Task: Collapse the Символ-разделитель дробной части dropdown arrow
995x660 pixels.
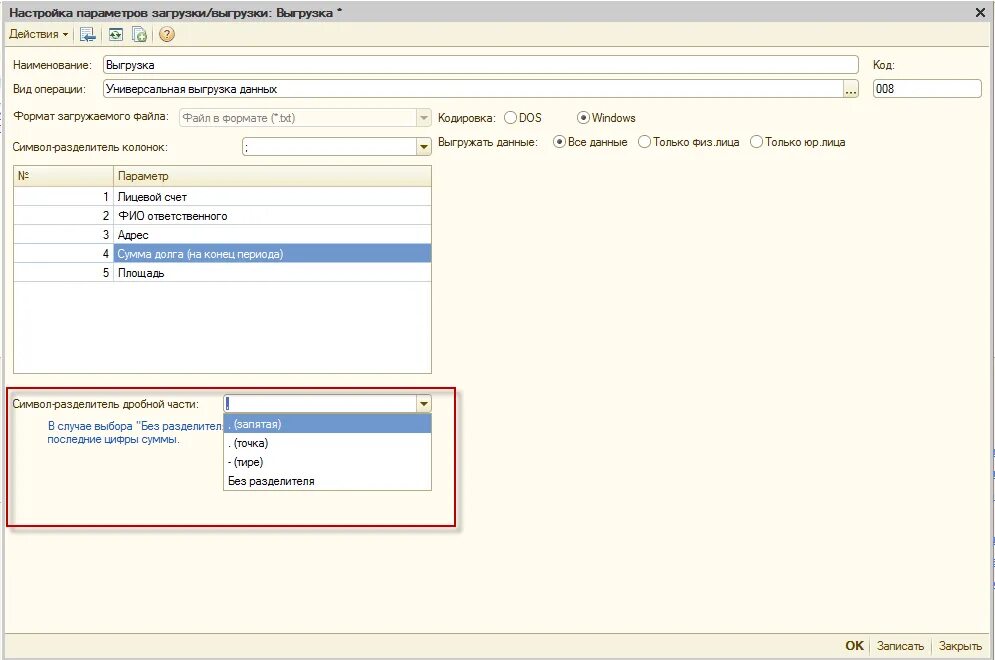Action: [x=424, y=404]
